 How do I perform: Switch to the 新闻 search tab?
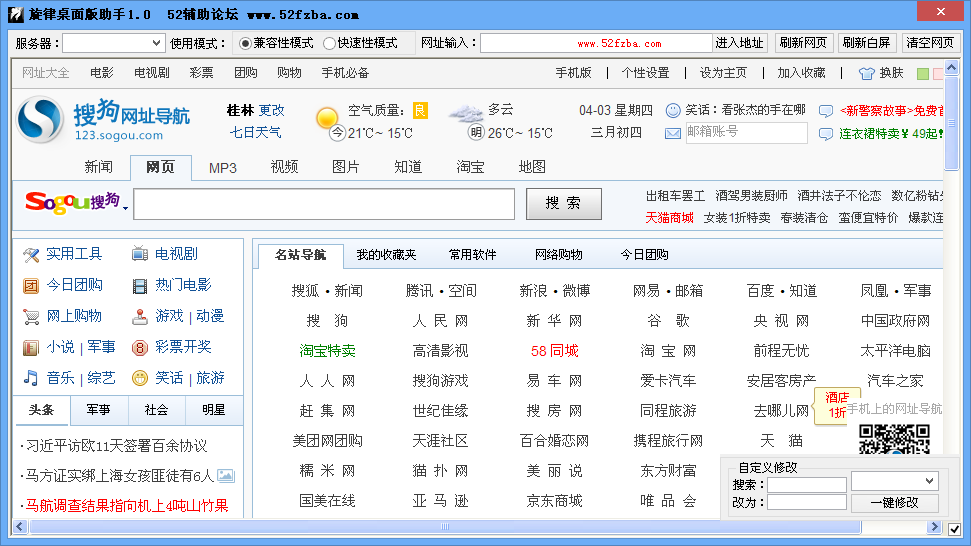tap(98, 167)
